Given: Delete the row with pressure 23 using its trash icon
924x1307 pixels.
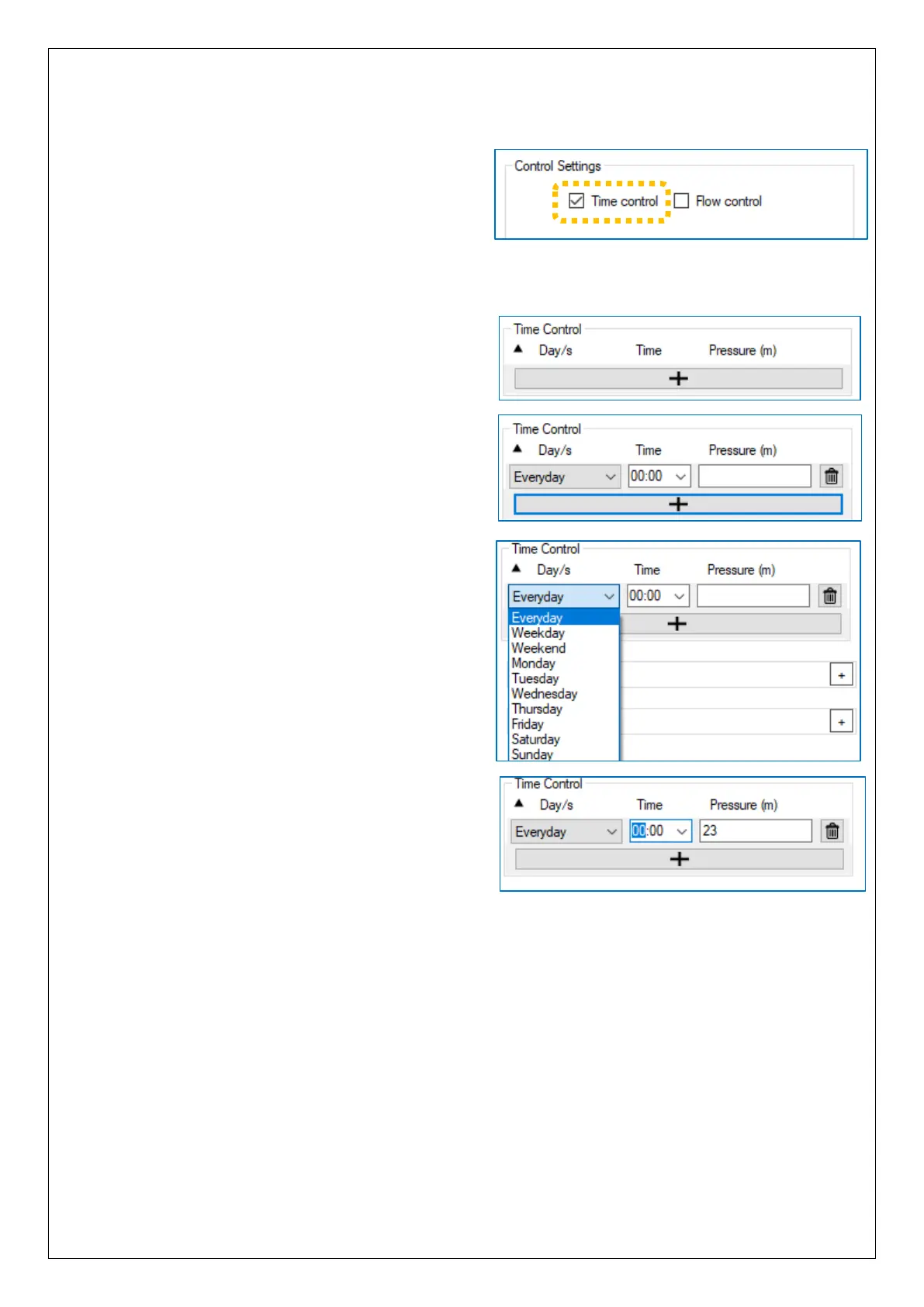Looking at the screenshot, I should click(832, 831).
